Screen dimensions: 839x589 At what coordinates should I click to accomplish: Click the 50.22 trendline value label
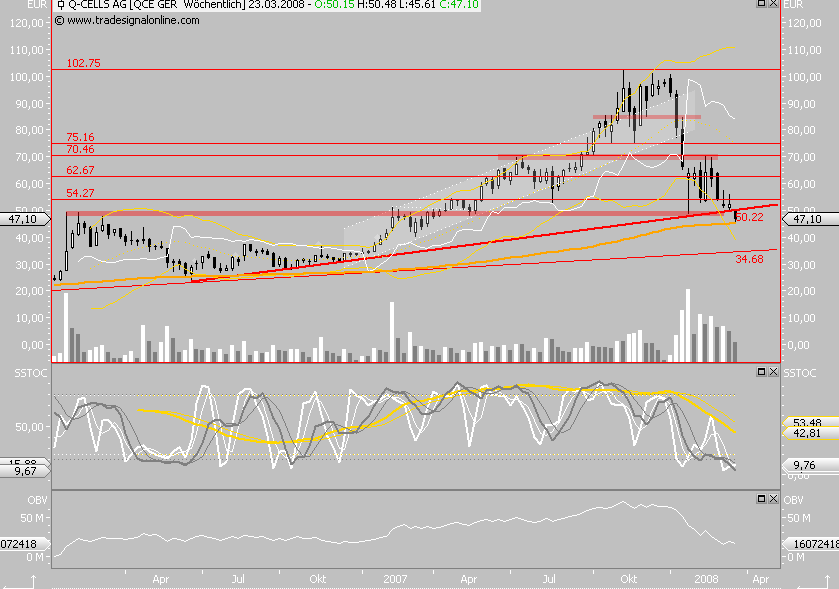(x=750, y=217)
